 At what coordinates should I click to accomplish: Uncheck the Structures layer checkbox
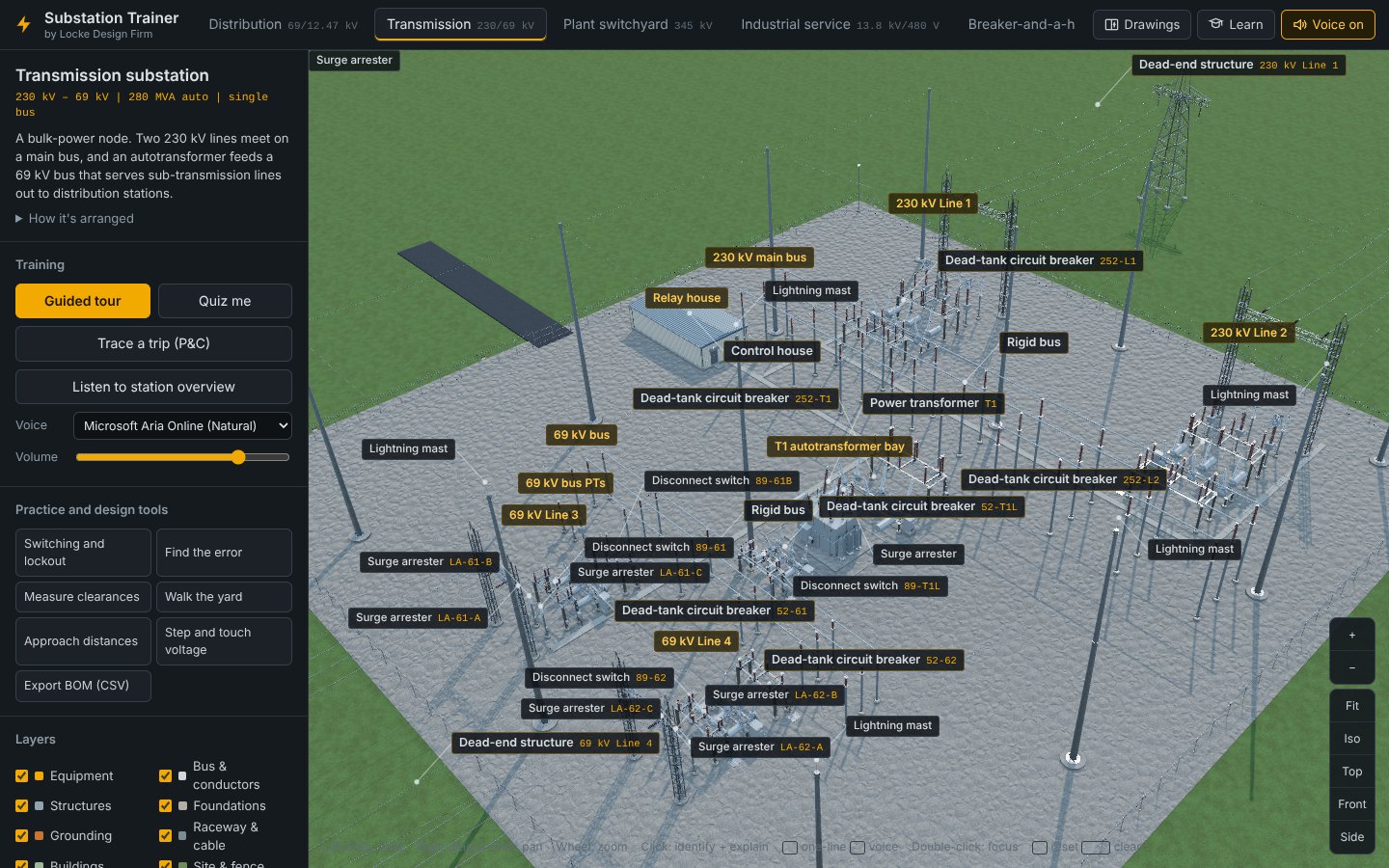coord(22,806)
